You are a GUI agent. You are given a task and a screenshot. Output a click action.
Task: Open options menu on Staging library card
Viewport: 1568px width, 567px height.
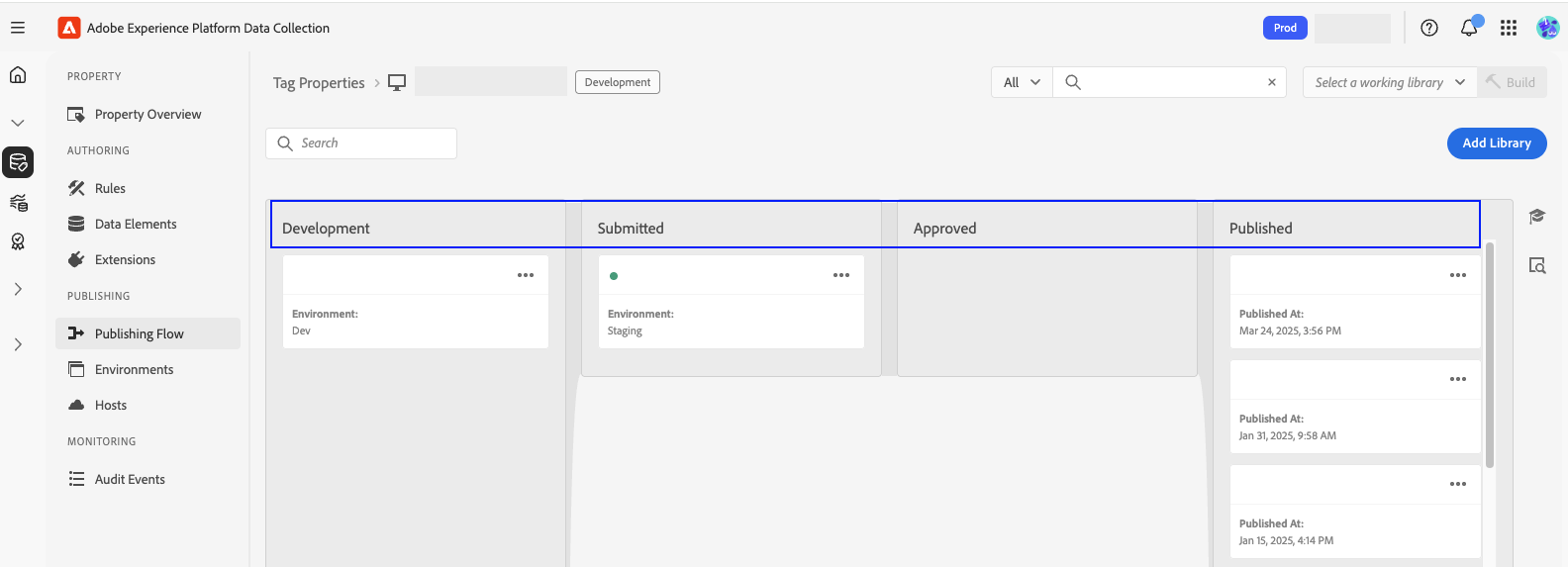[841, 275]
